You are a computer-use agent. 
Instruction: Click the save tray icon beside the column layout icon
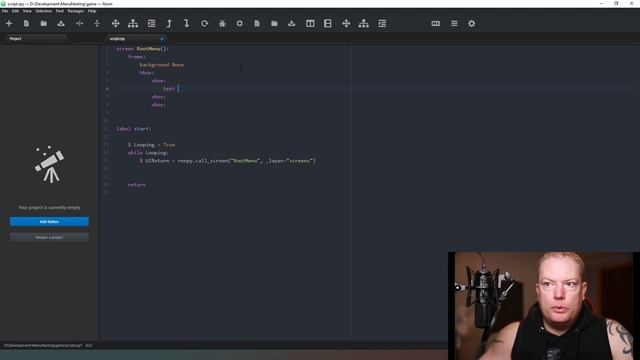click(x=291, y=24)
